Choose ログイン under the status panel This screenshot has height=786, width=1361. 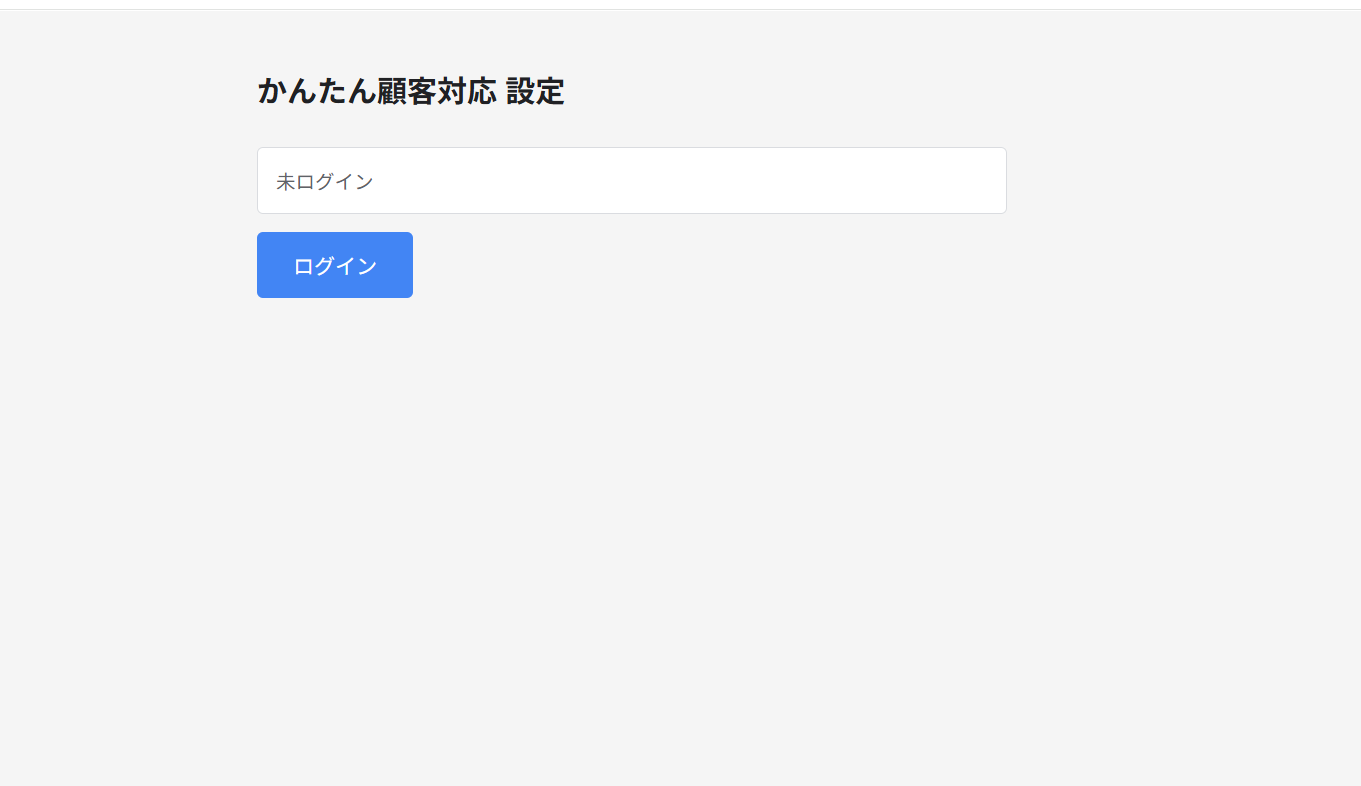point(334,265)
